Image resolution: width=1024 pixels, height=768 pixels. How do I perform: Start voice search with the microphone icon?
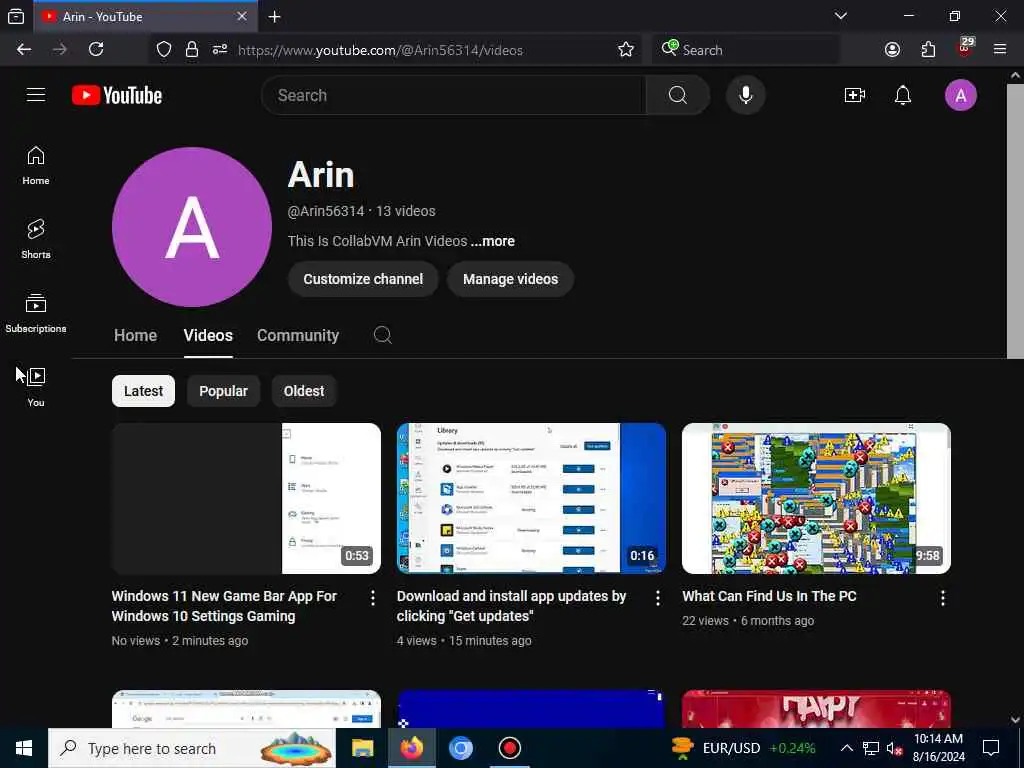pos(745,95)
